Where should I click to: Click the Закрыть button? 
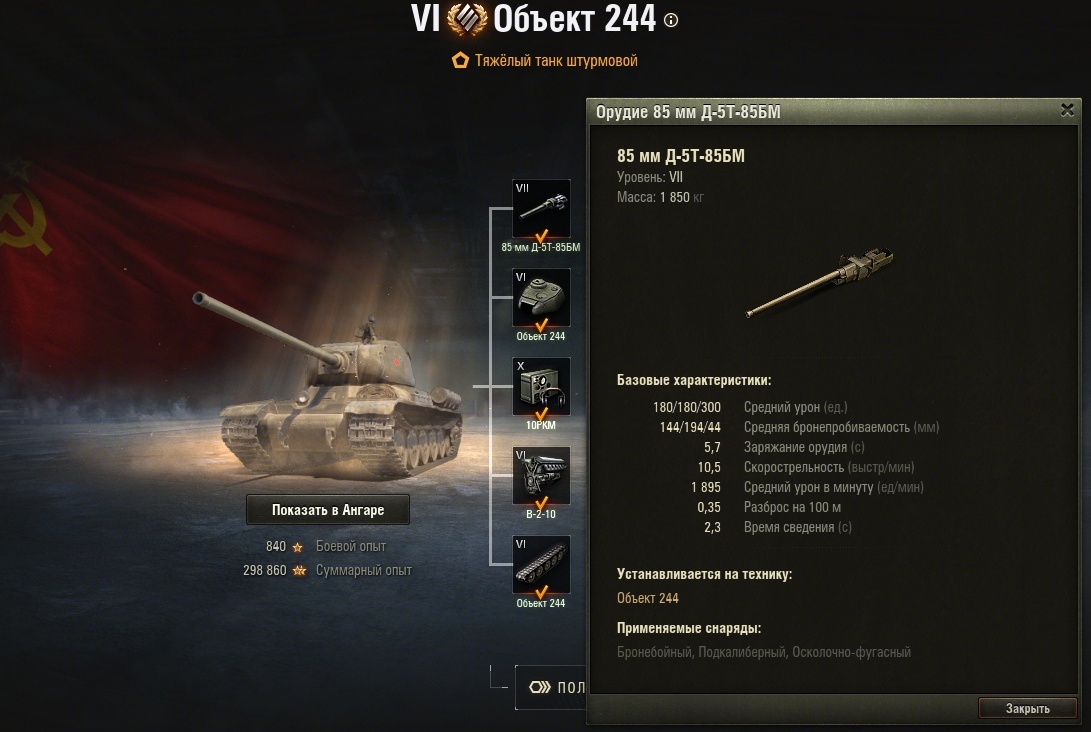tap(1028, 708)
